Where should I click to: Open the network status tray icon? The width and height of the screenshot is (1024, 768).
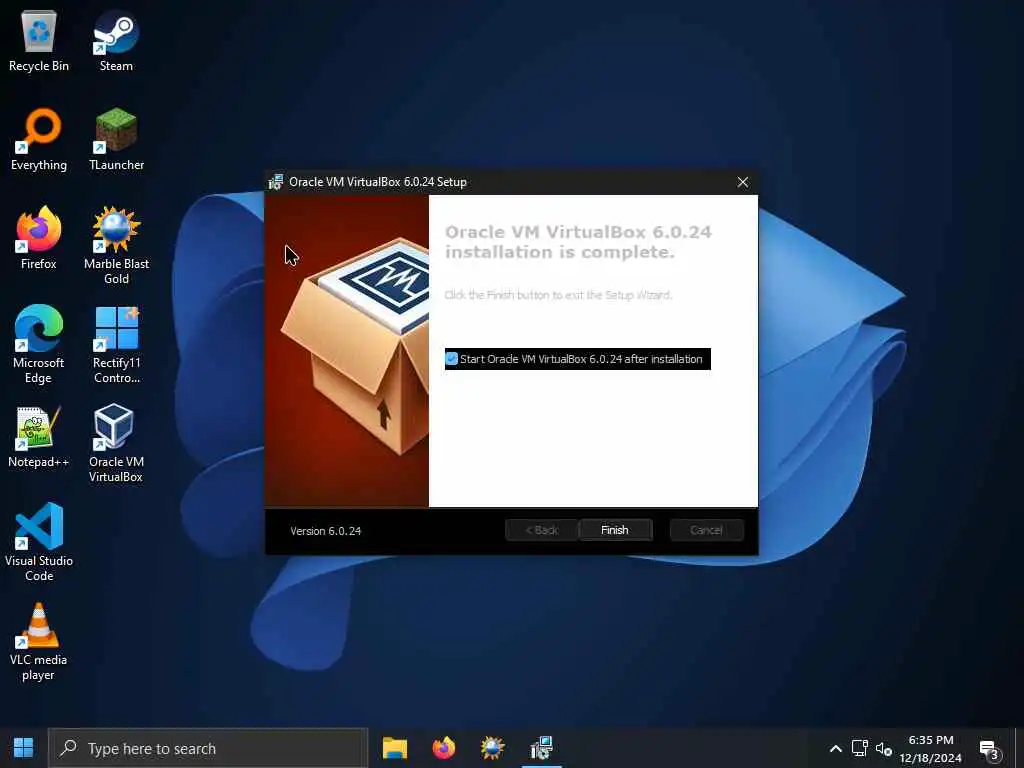tap(859, 748)
